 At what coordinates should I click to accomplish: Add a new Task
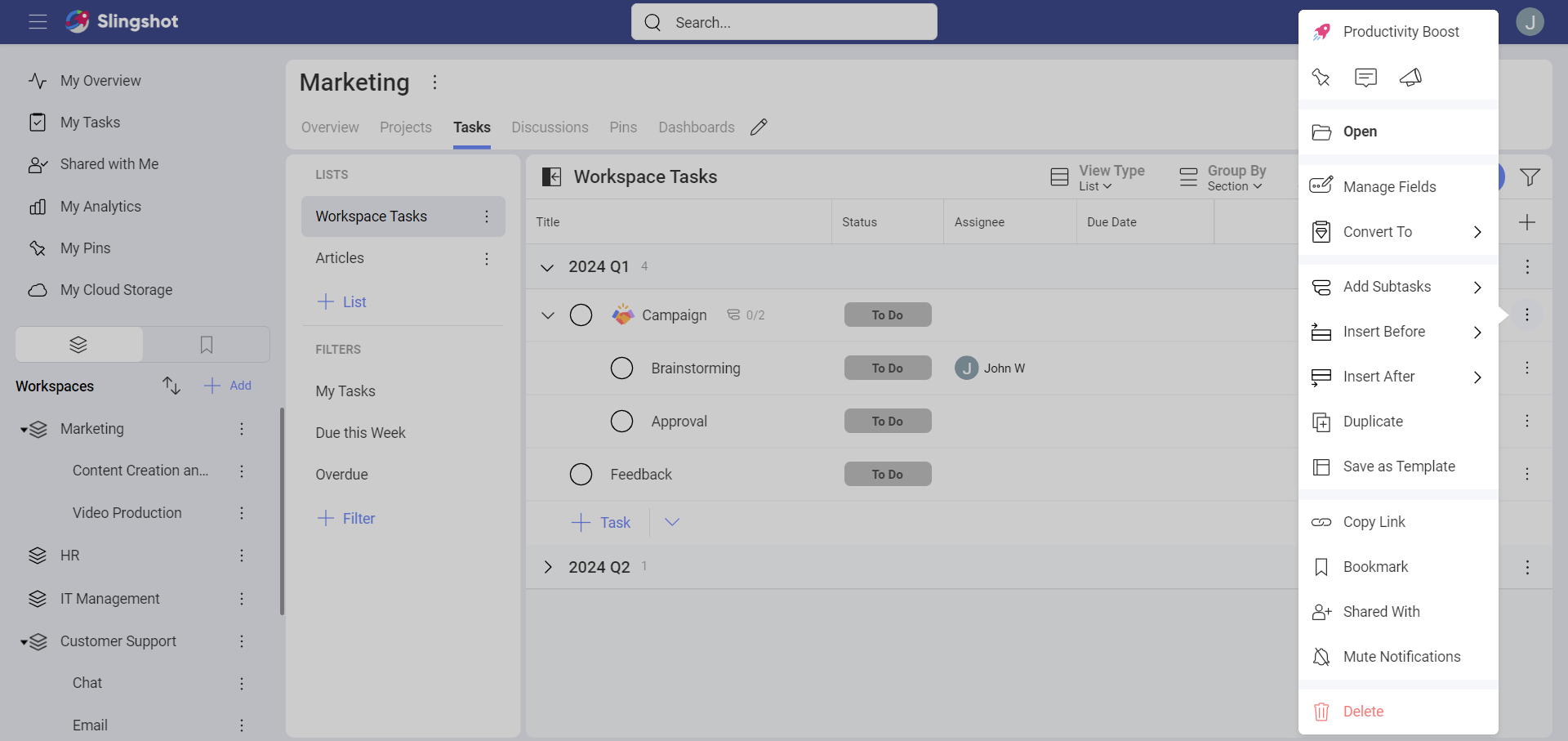tap(600, 522)
